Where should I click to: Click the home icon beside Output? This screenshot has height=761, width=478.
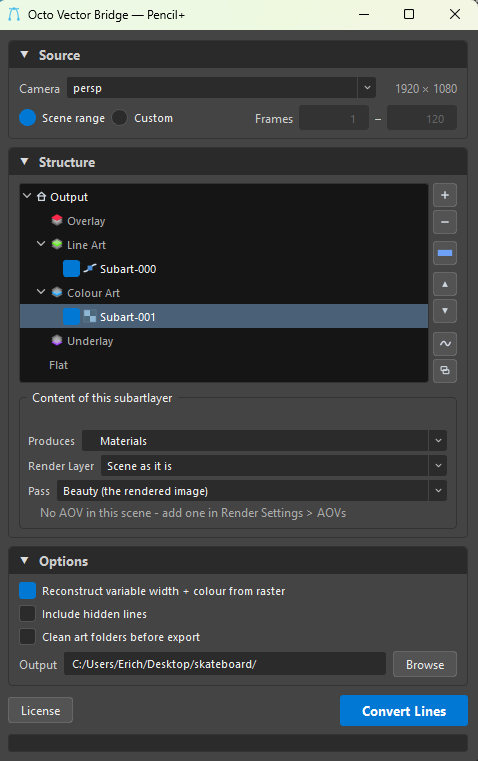41,197
